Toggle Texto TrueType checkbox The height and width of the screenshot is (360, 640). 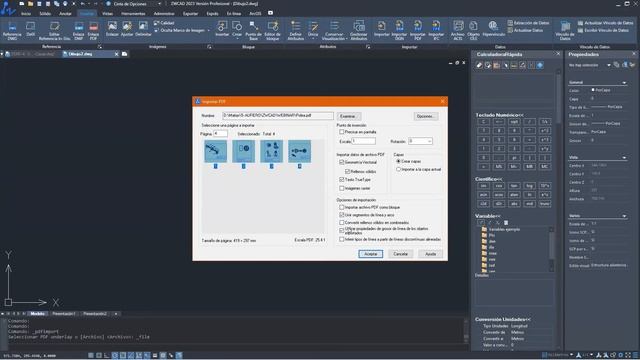342,180
